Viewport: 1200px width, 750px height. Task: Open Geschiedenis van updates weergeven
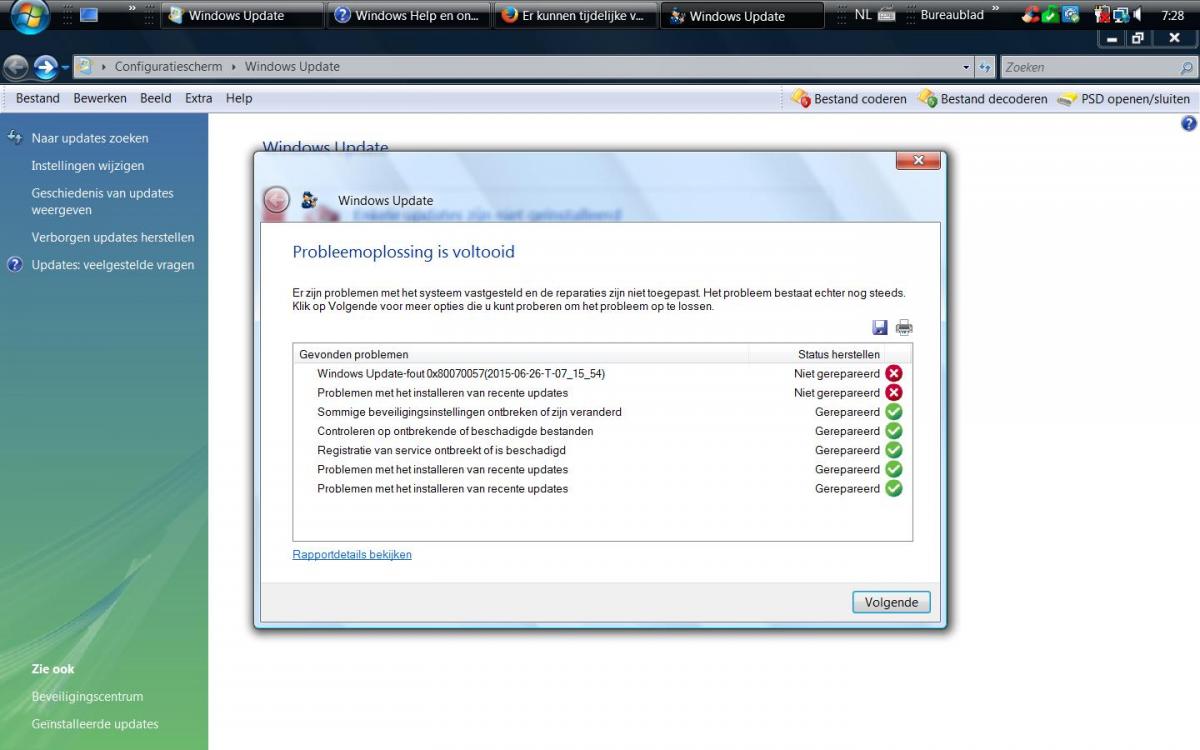point(102,202)
